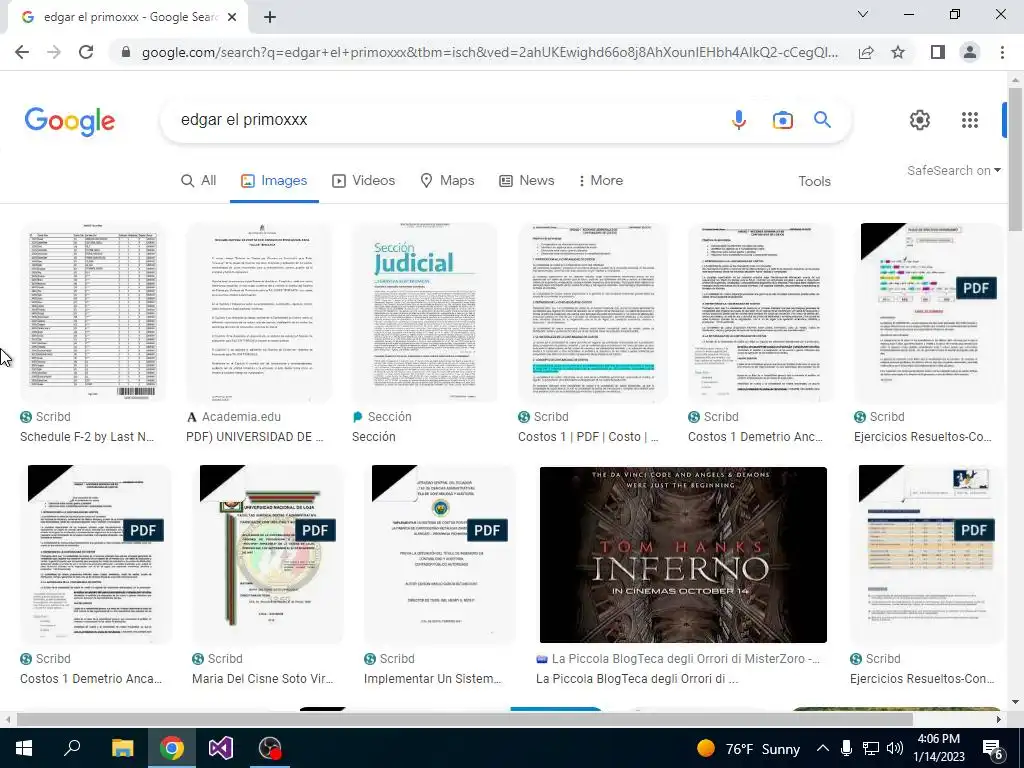
Task: Click Maria Del Cisne Soto Vir... title
Action: coord(263,679)
